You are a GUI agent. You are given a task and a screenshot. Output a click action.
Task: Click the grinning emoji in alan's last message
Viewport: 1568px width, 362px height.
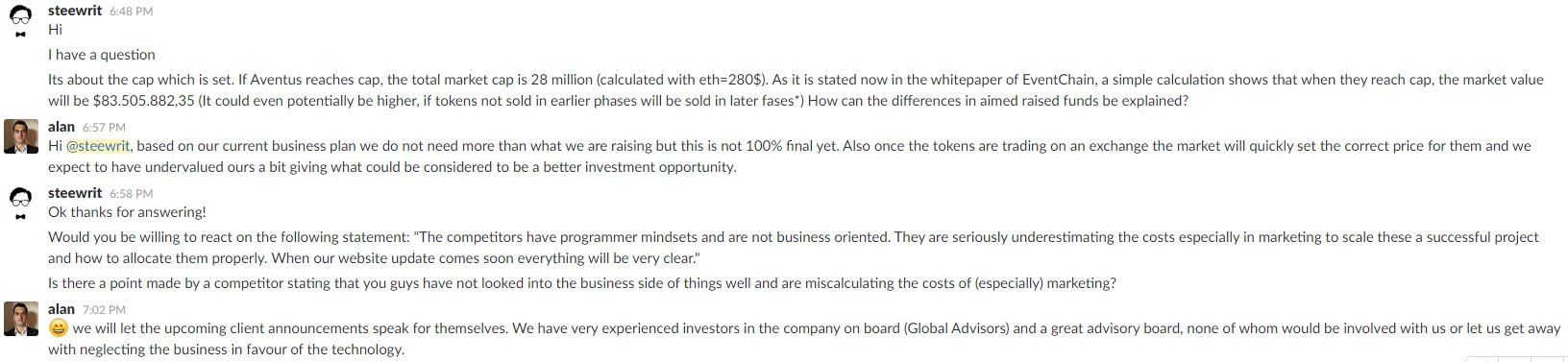58,328
